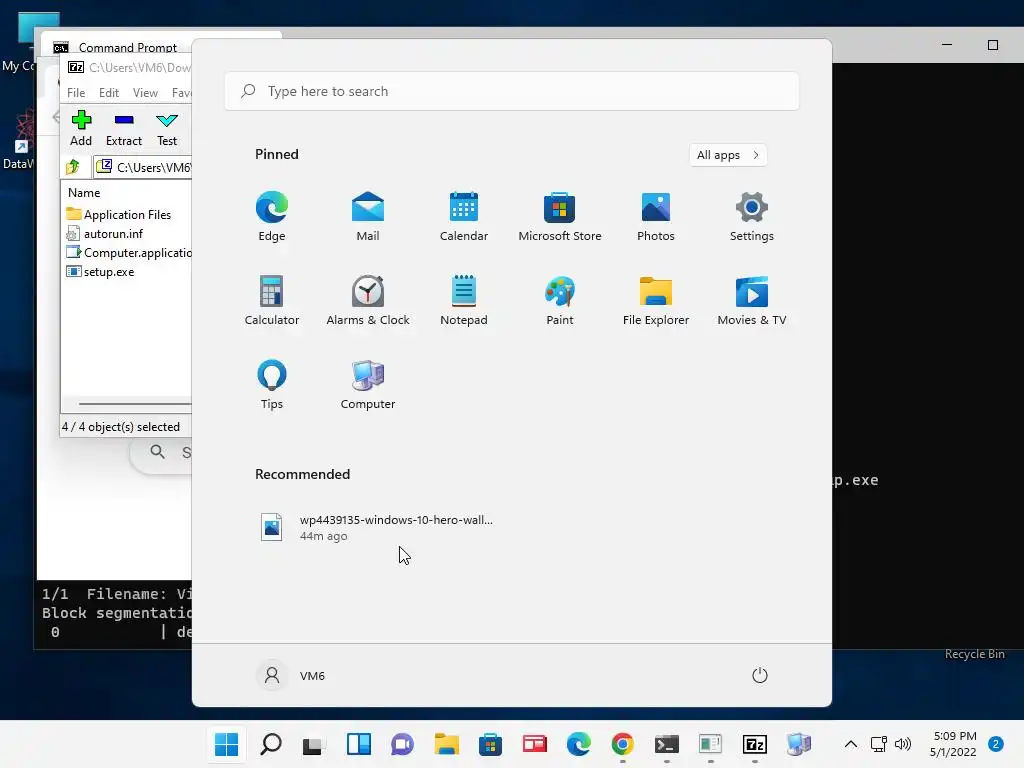Open Edge from pinned apps
The image size is (1024, 768).
coord(272,216)
